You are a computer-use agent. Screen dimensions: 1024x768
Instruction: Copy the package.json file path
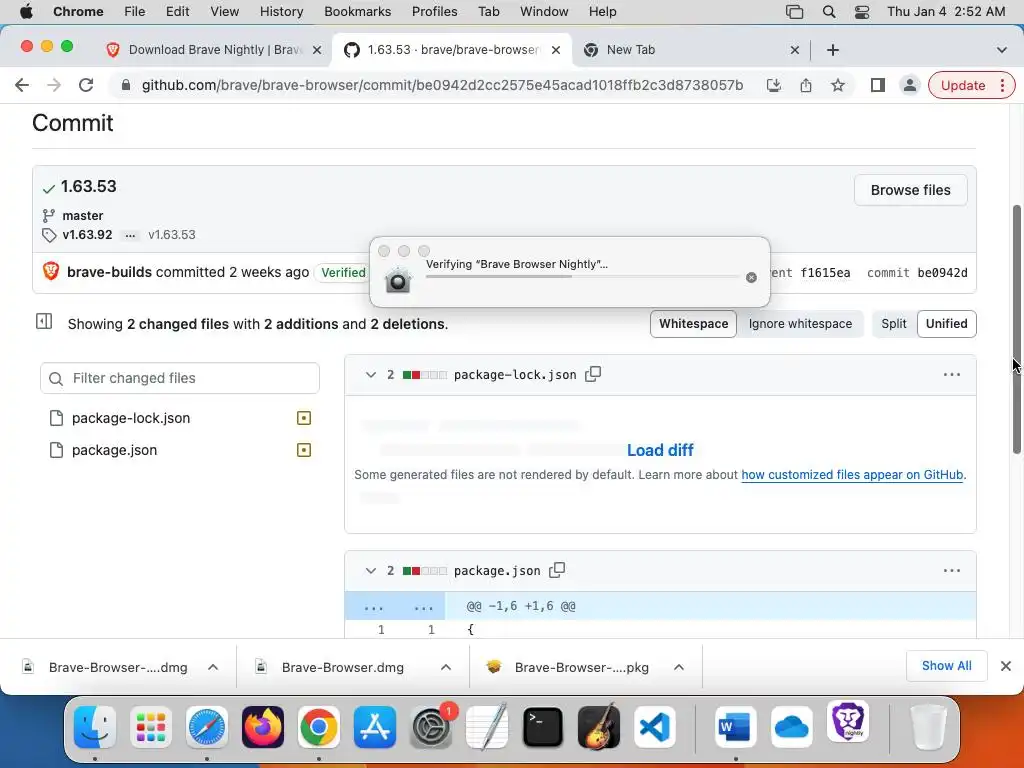pos(557,570)
